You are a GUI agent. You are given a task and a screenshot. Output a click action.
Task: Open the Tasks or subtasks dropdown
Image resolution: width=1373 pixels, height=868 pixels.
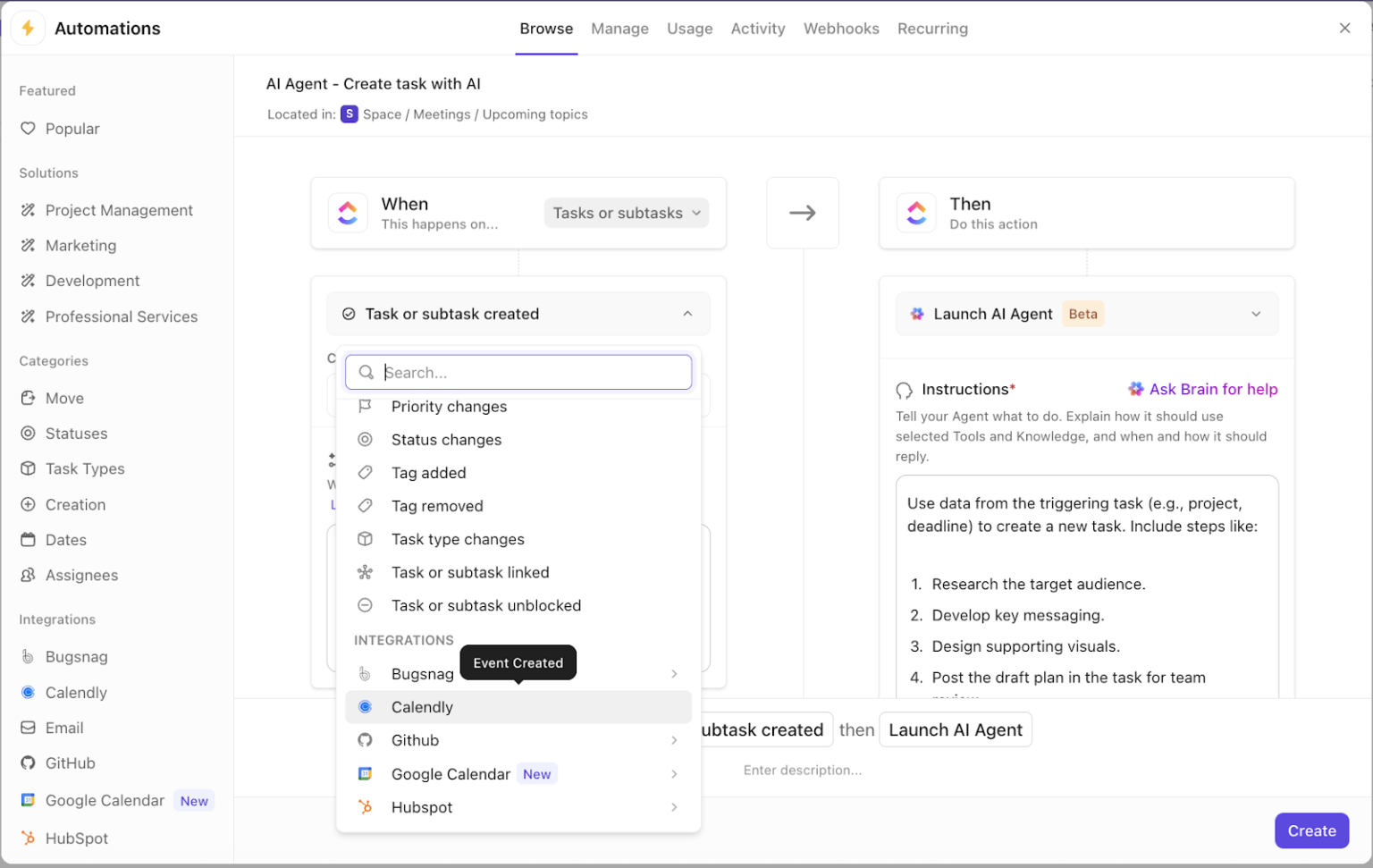626,213
